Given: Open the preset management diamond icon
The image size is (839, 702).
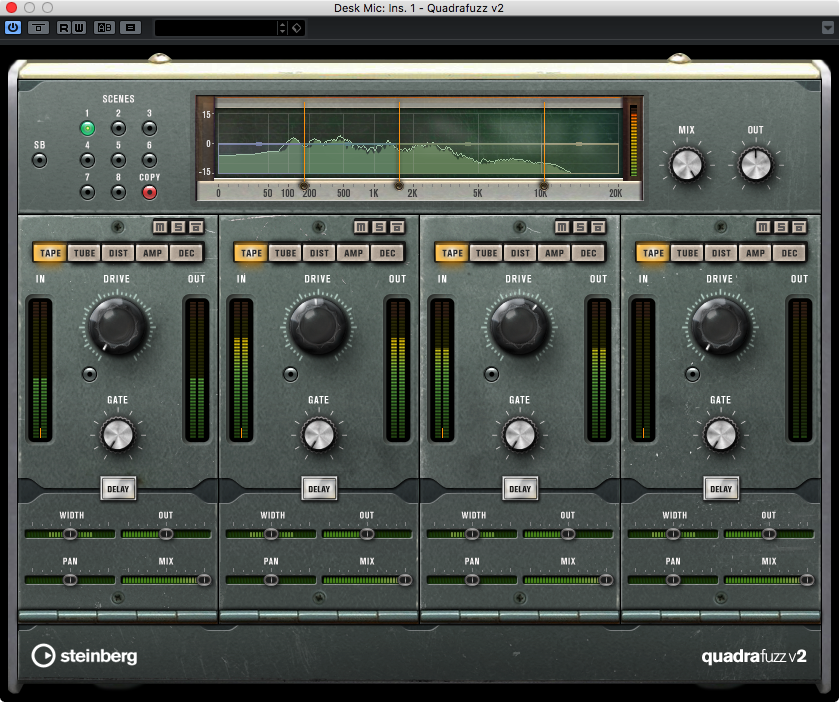Looking at the screenshot, I should tap(297, 28).
